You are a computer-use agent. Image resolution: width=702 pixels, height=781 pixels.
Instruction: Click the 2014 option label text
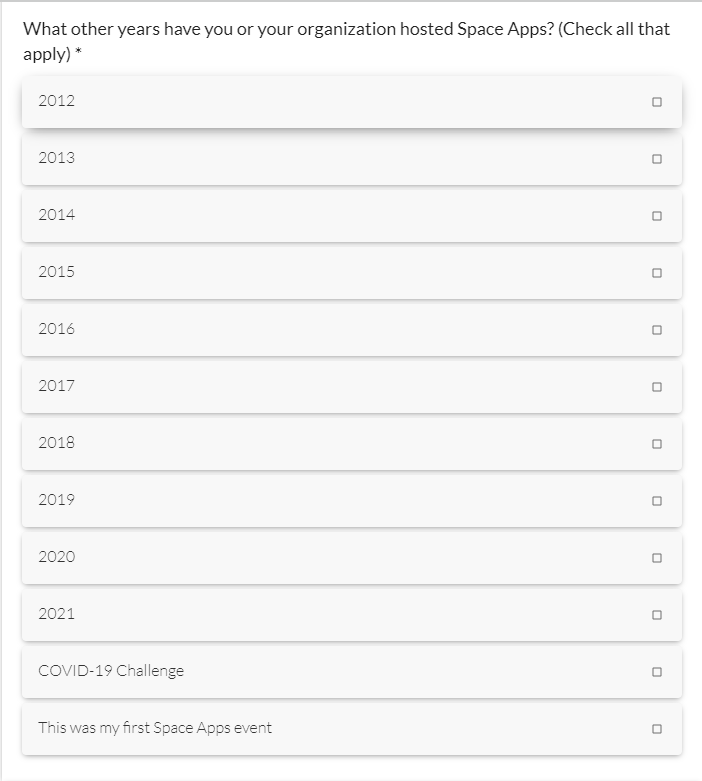pos(56,215)
